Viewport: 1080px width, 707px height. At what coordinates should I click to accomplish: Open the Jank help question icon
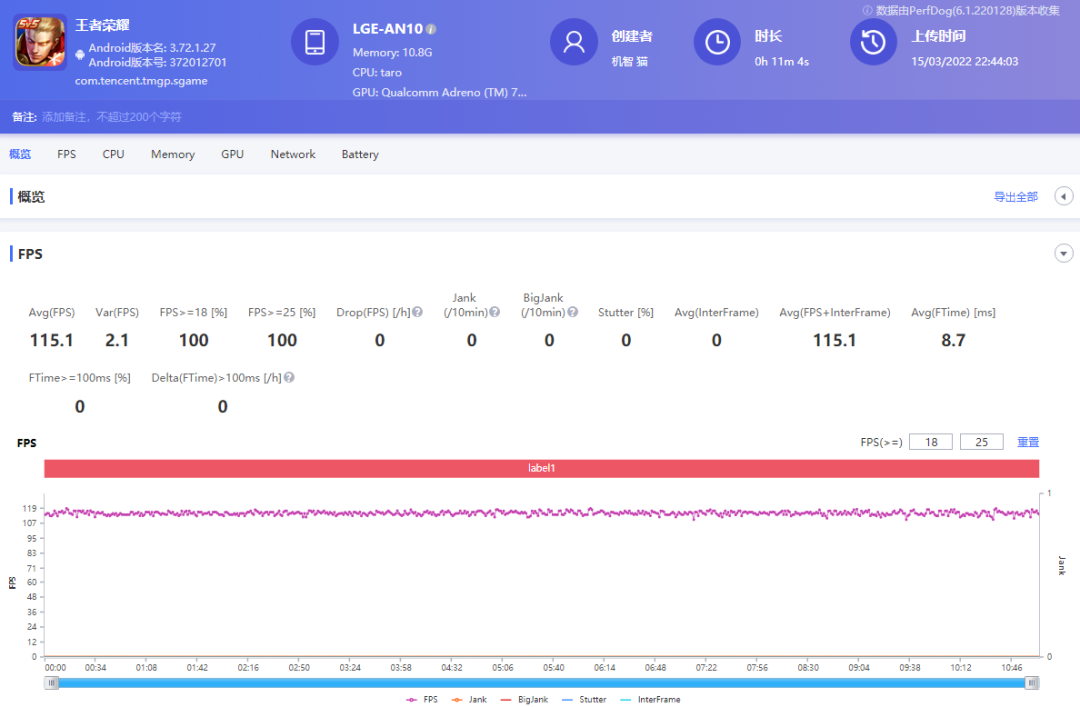494,312
